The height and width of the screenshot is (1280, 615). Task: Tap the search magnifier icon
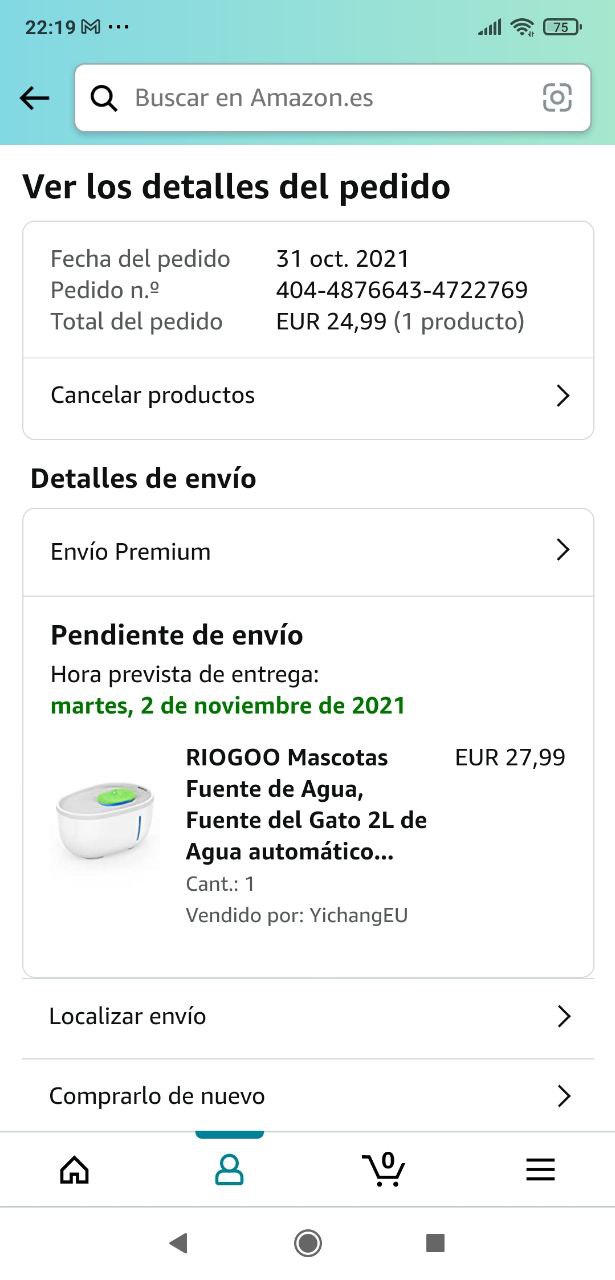pos(104,98)
